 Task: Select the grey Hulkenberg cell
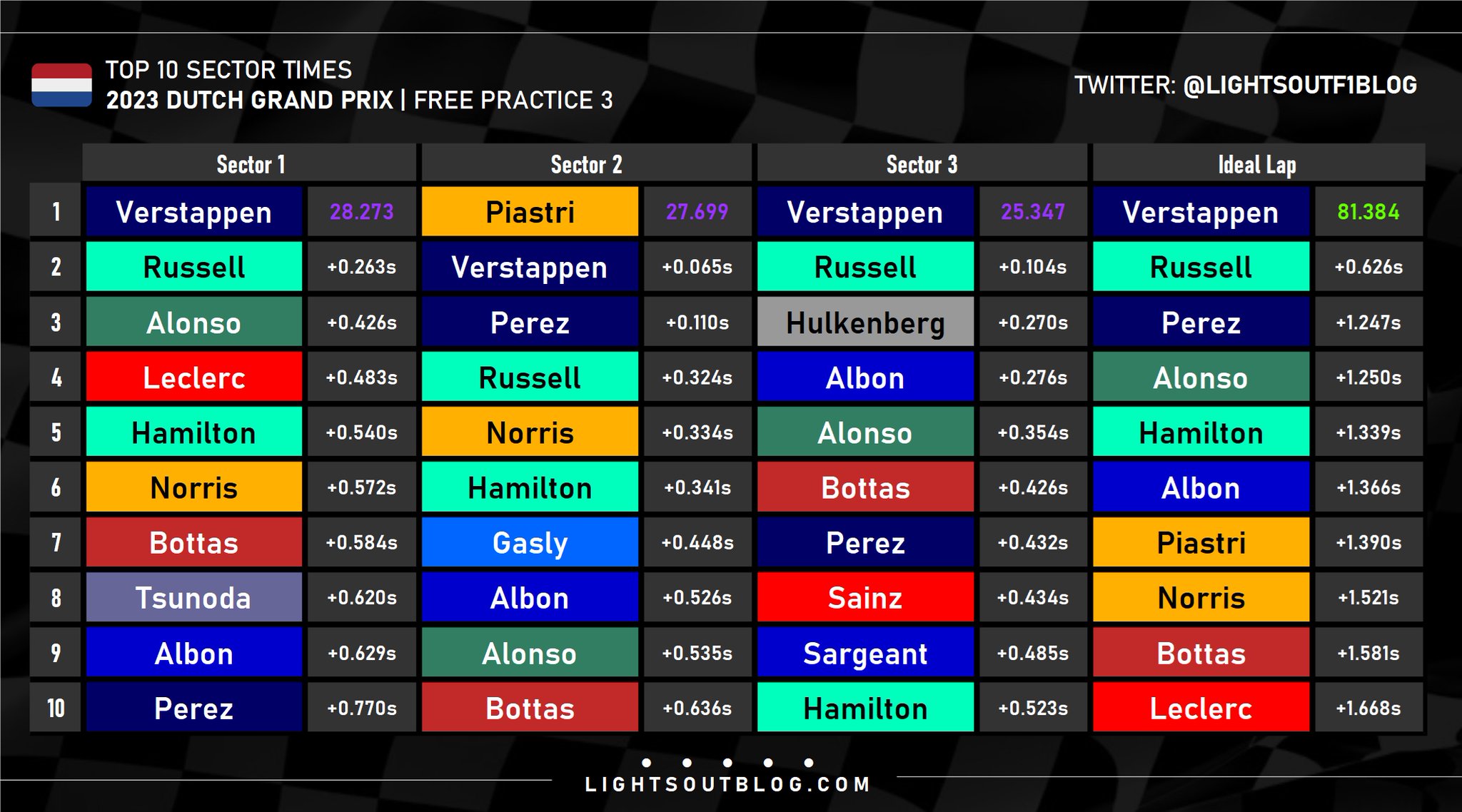pos(865,323)
